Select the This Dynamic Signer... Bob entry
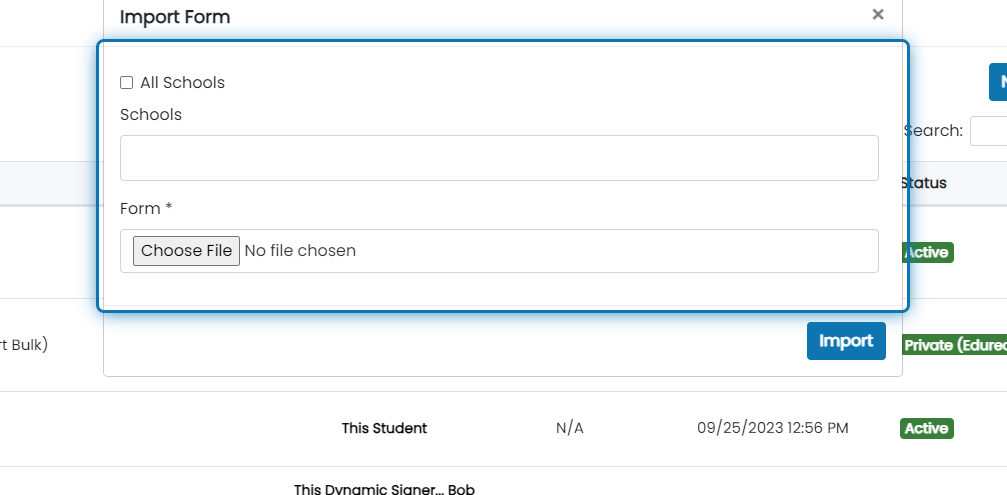The width and height of the screenshot is (1007, 495). pyautogui.click(x=384, y=489)
